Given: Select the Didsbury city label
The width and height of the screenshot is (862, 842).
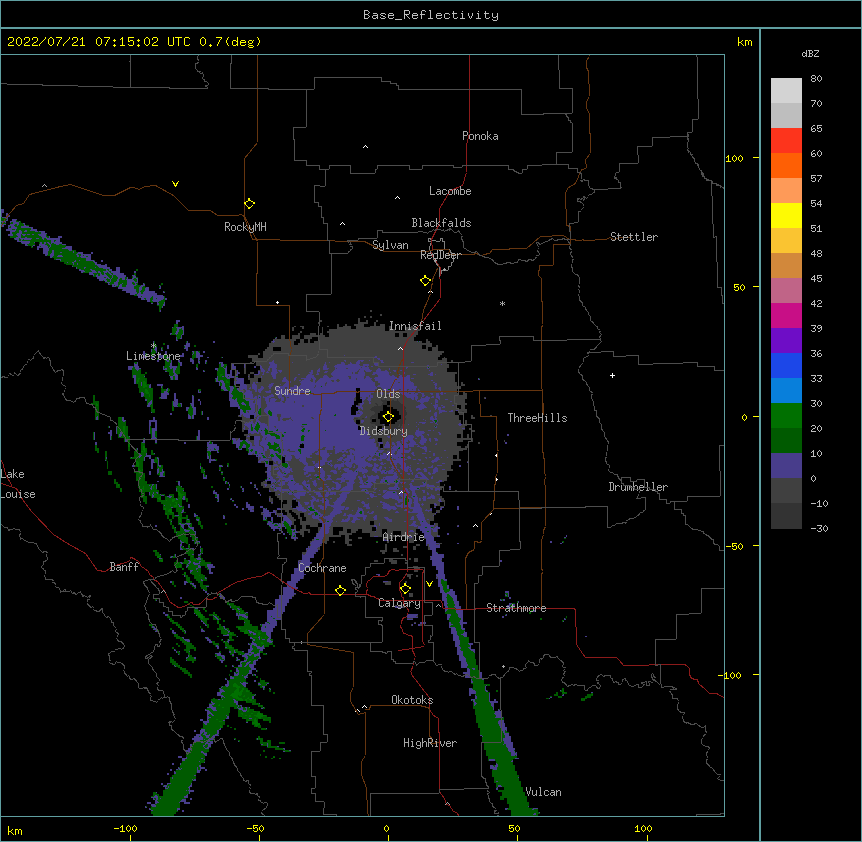Looking at the screenshot, I should pyautogui.click(x=384, y=431).
